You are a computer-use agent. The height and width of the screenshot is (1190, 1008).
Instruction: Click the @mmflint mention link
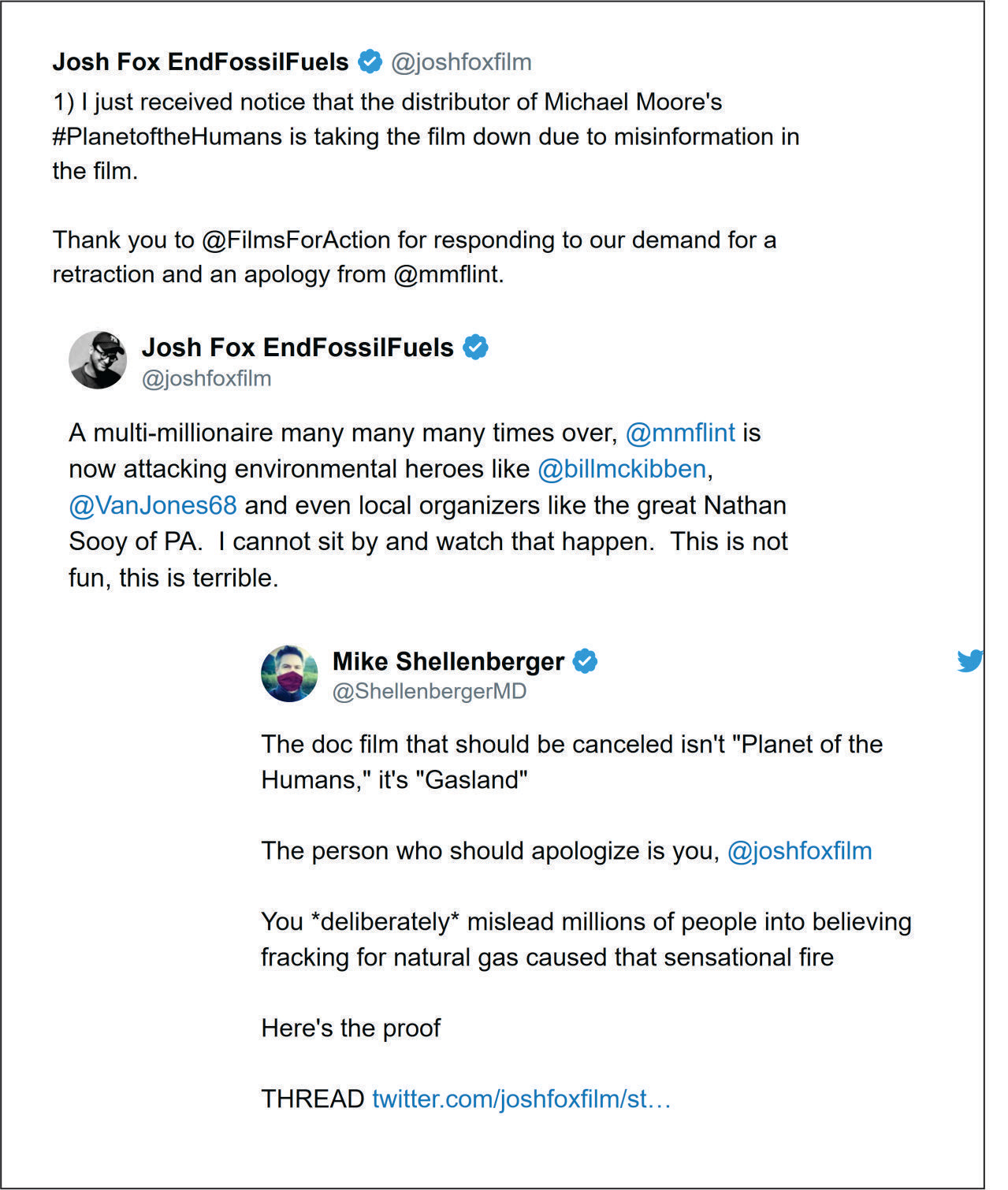pos(680,433)
